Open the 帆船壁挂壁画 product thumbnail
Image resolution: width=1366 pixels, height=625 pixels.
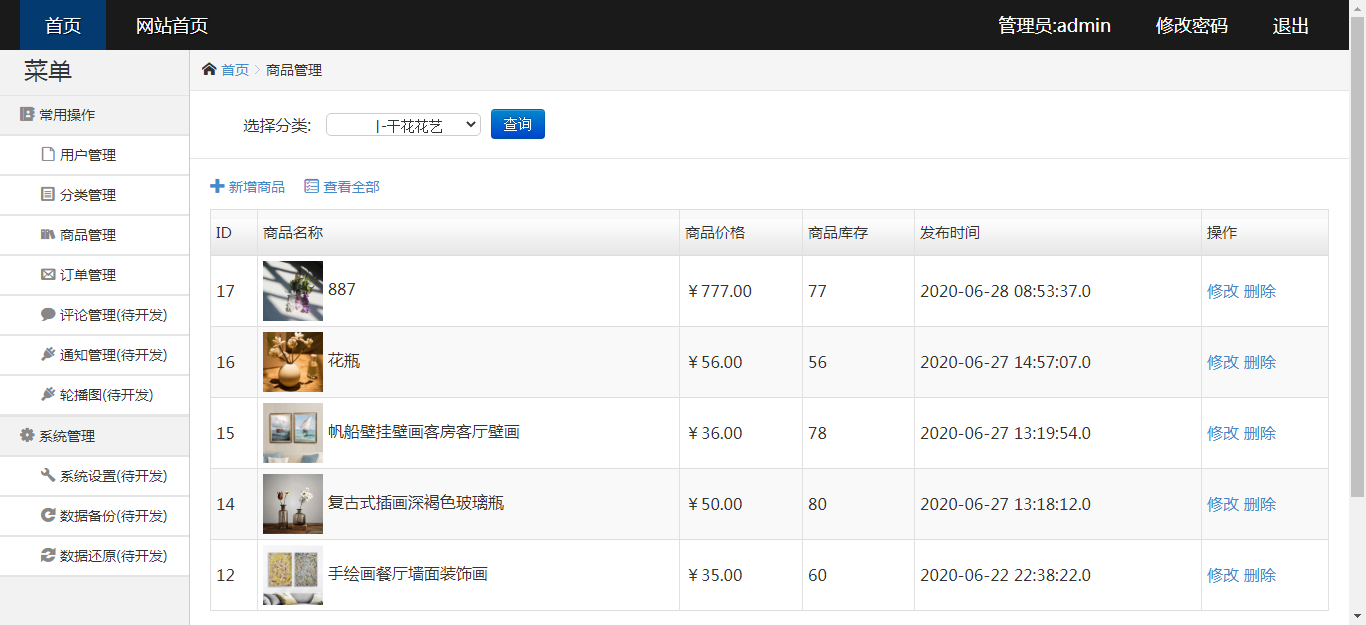(x=292, y=433)
